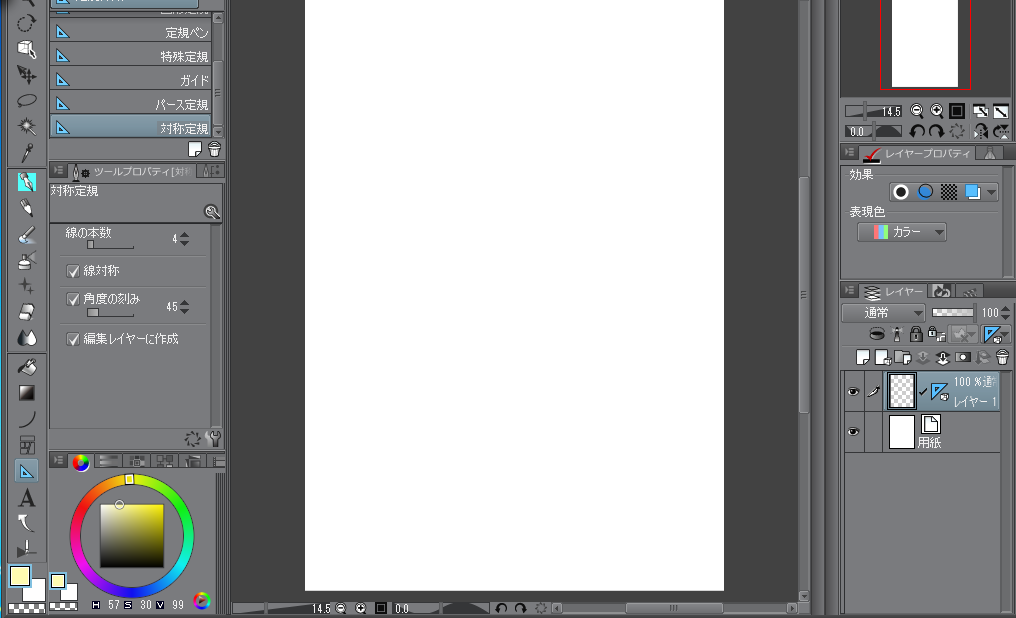
Task: Switch to the color slider tab
Action: [x=108, y=461]
